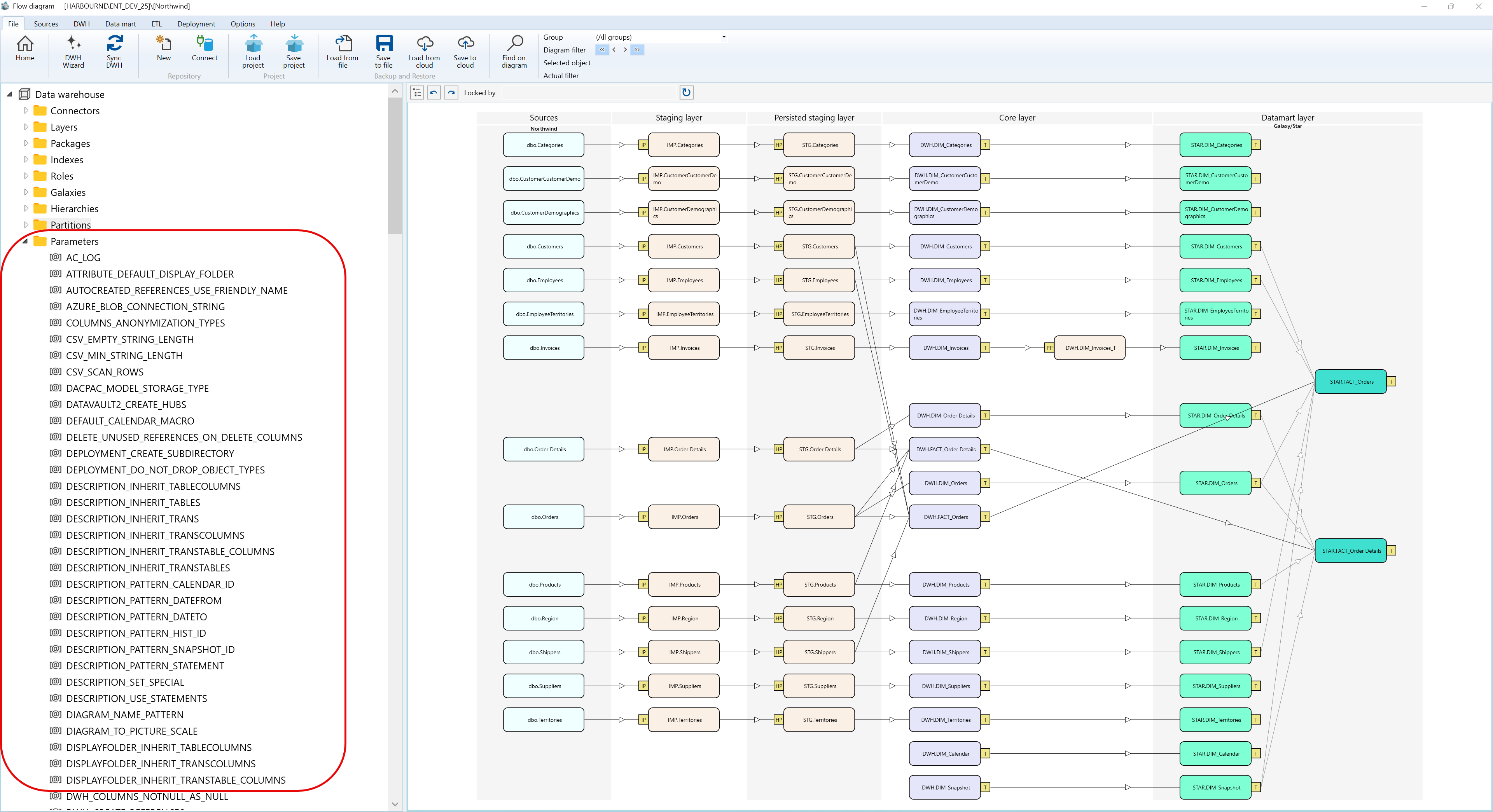Open the Deployment tab
This screenshot has width=1493, height=812.
(x=196, y=24)
